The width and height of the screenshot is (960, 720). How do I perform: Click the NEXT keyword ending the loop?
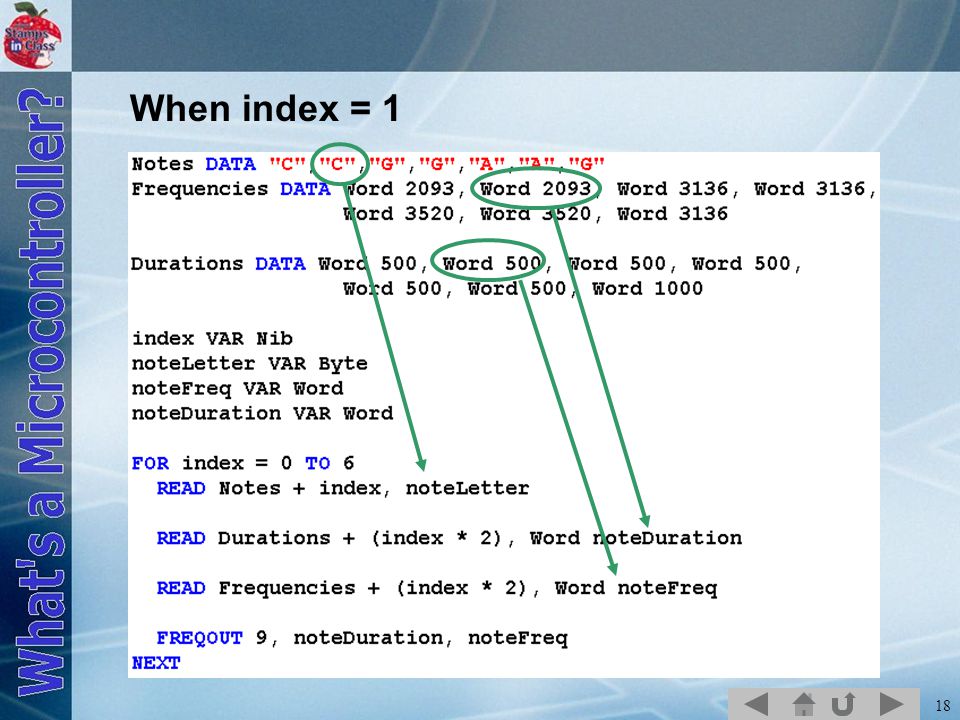pyautogui.click(x=156, y=662)
